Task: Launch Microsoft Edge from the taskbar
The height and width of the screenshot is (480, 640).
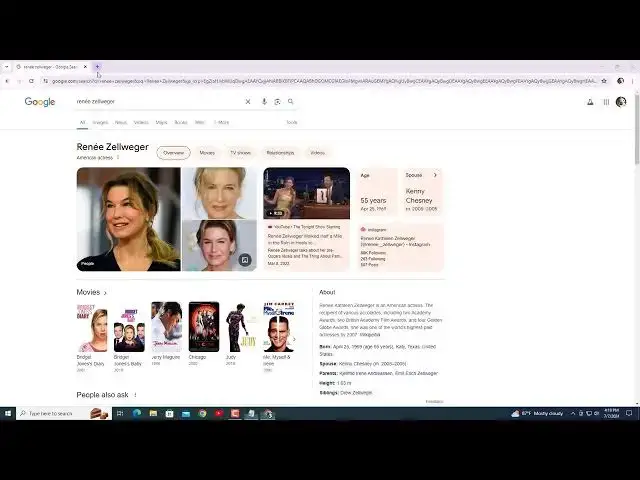Action: (137, 413)
